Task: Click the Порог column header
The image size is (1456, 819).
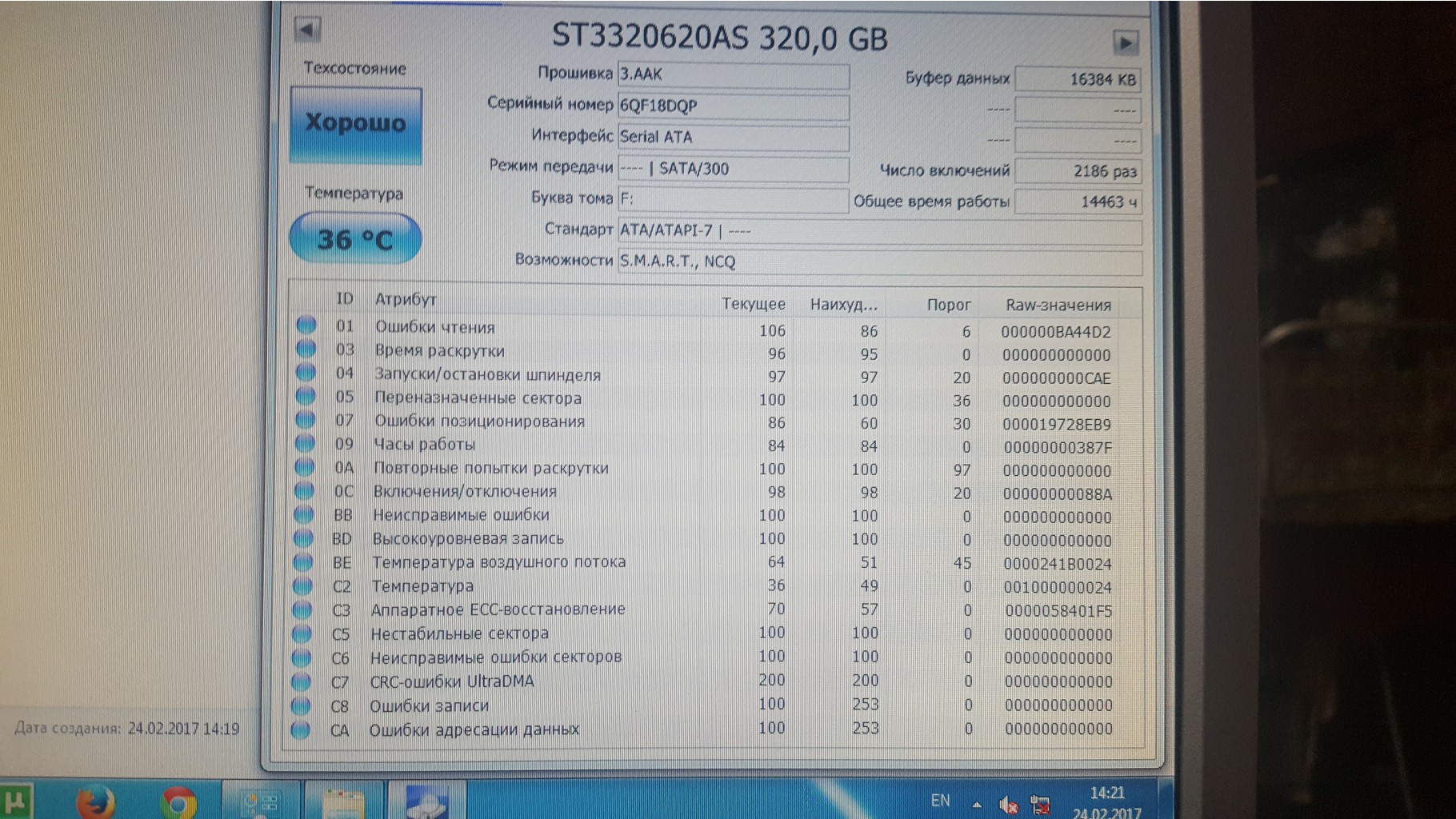Action: (x=948, y=305)
